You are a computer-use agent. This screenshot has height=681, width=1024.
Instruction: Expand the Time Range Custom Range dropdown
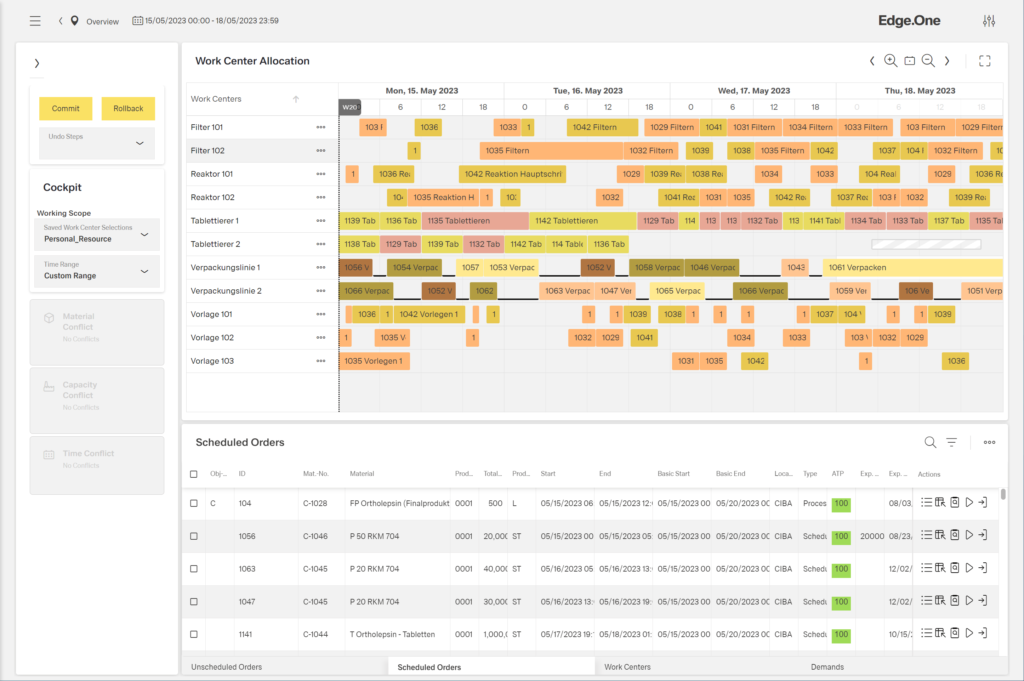click(x=96, y=271)
